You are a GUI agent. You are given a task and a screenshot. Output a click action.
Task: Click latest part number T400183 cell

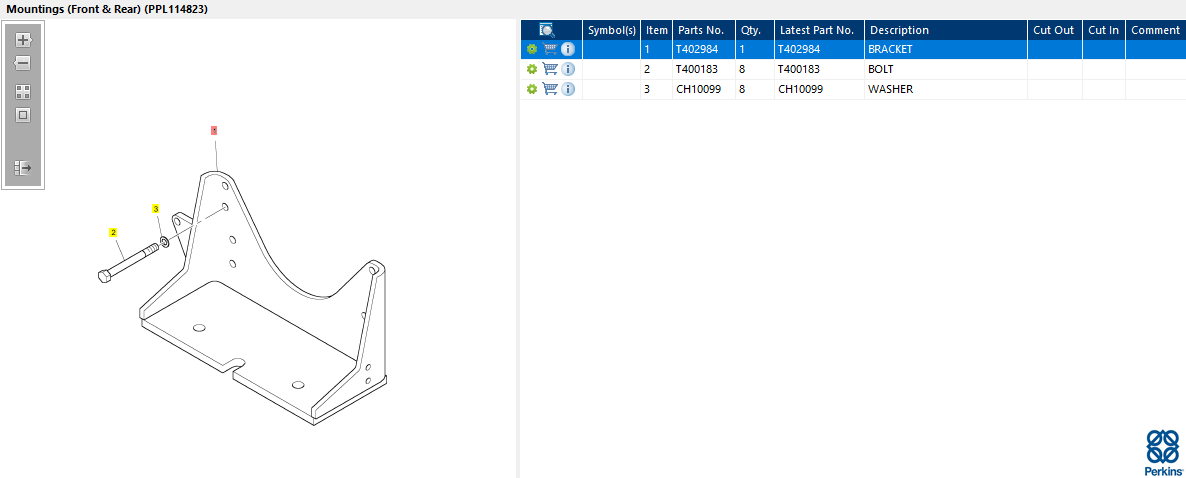(819, 69)
